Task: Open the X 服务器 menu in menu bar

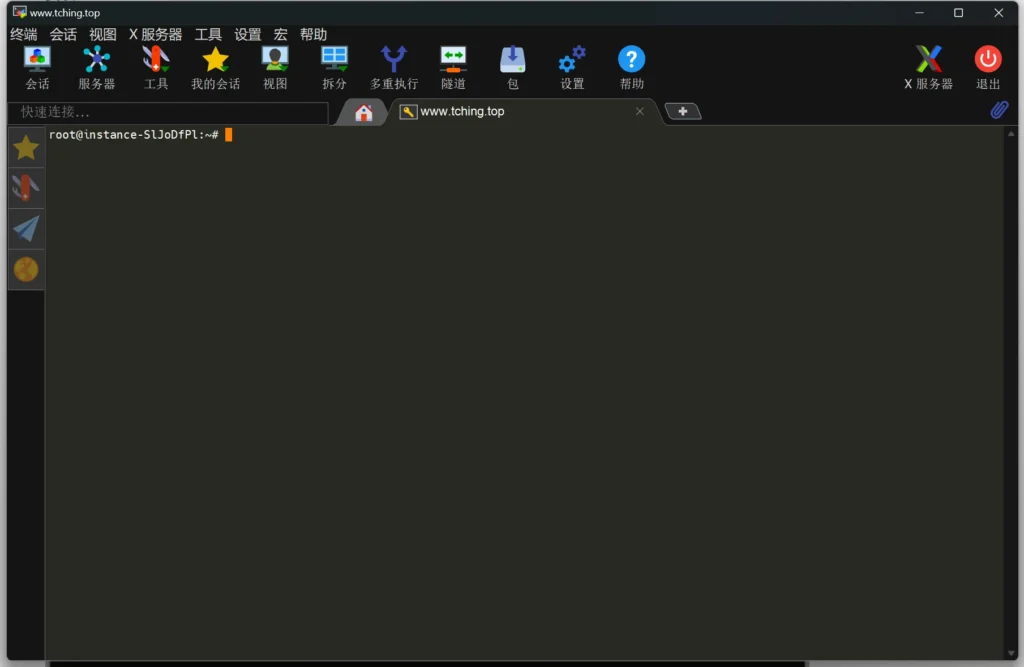Action: pos(155,34)
